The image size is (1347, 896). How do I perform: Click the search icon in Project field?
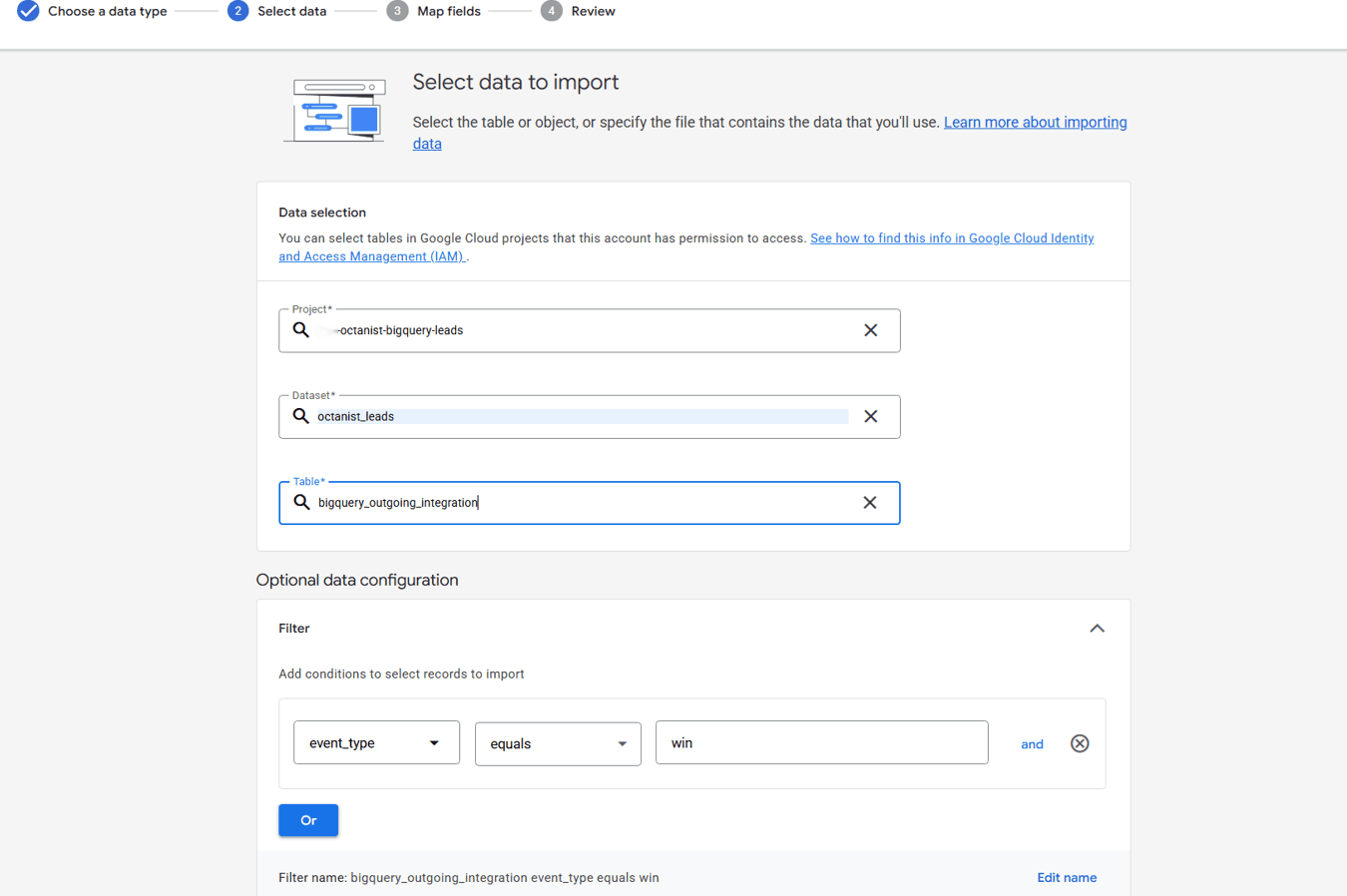pyautogui.click(x=301, y=330)
